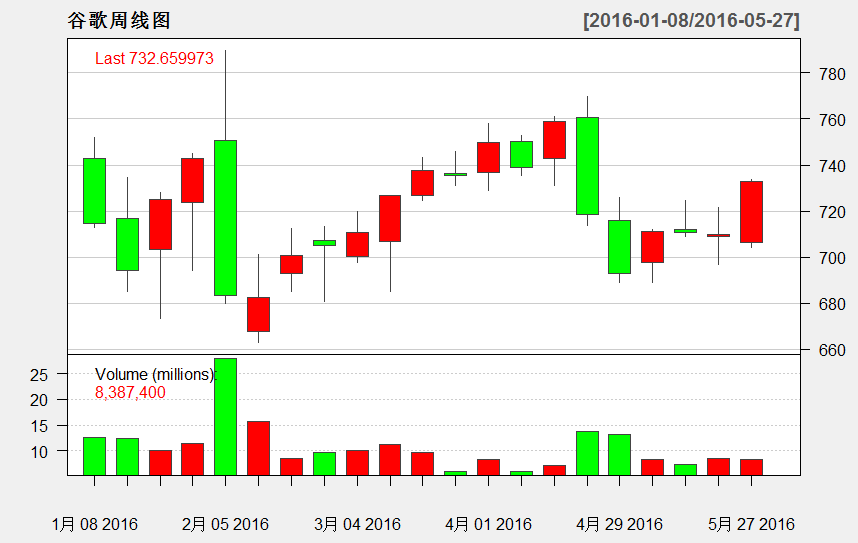
Task: Click the 10 volume axis label
Action: [39, 452]
